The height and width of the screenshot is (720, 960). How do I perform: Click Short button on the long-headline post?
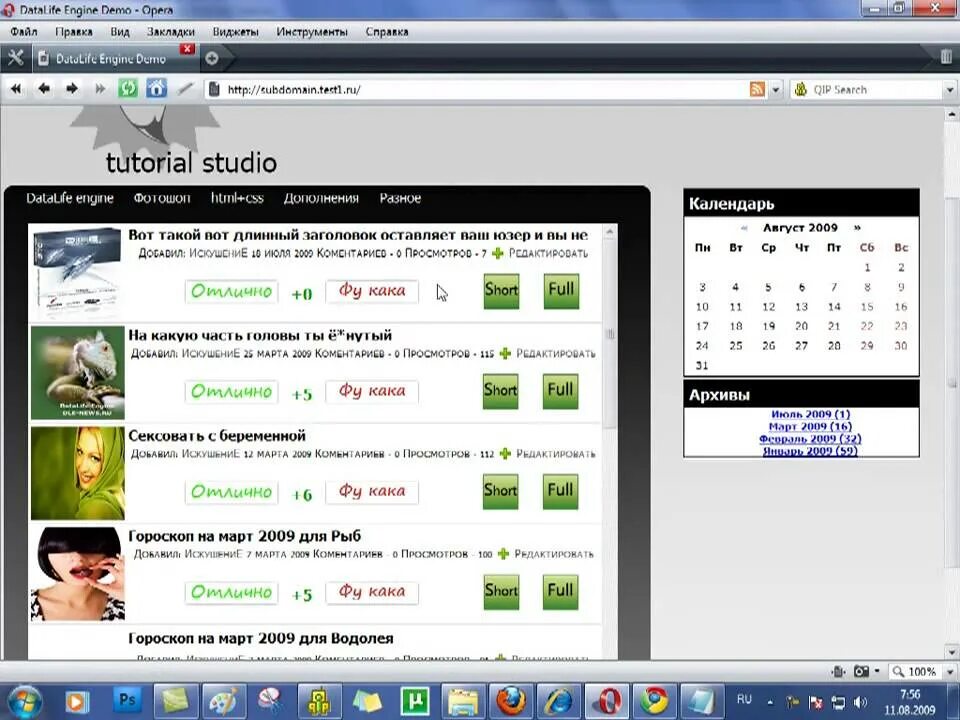coord(501,290)
